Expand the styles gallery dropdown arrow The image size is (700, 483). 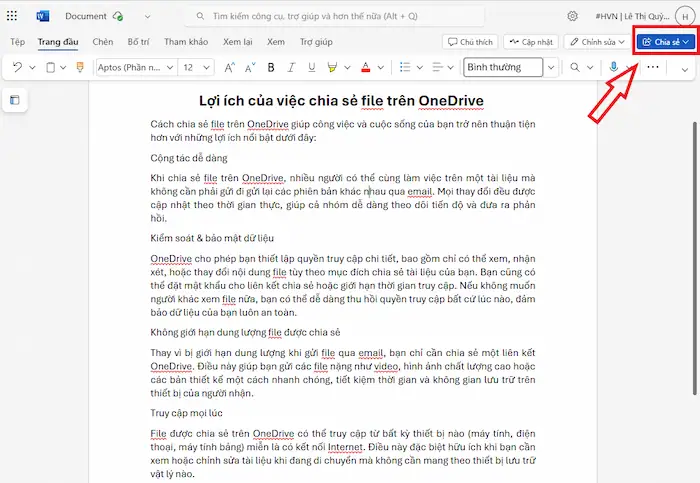click(551, 67)
